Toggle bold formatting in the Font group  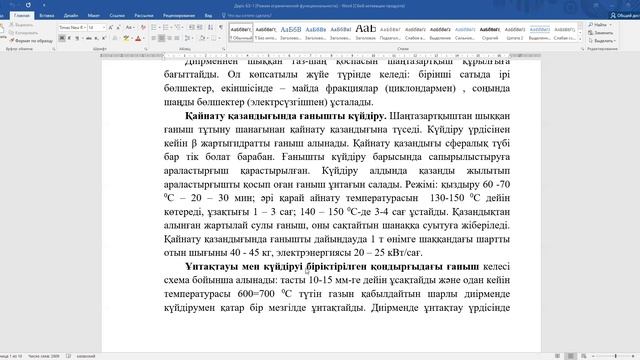(x=62, y=38)
